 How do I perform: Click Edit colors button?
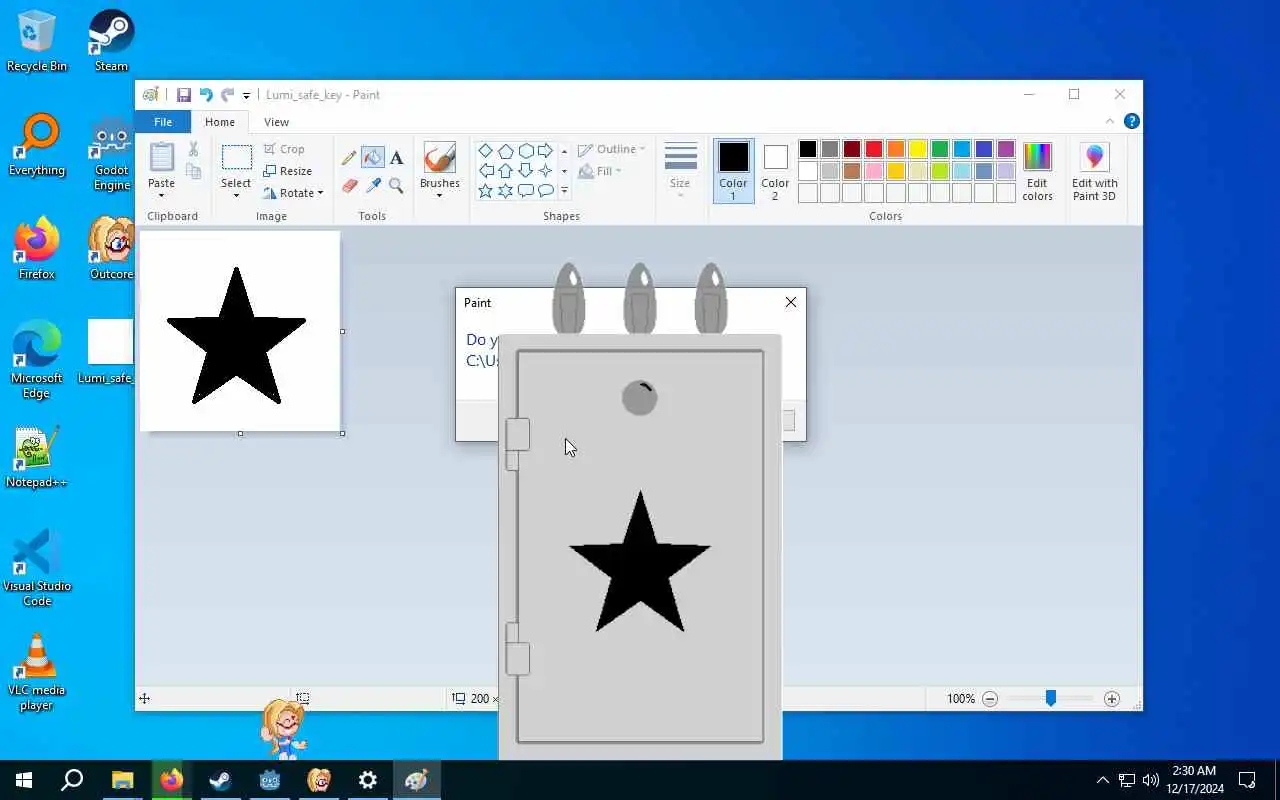click(1037, 171)
